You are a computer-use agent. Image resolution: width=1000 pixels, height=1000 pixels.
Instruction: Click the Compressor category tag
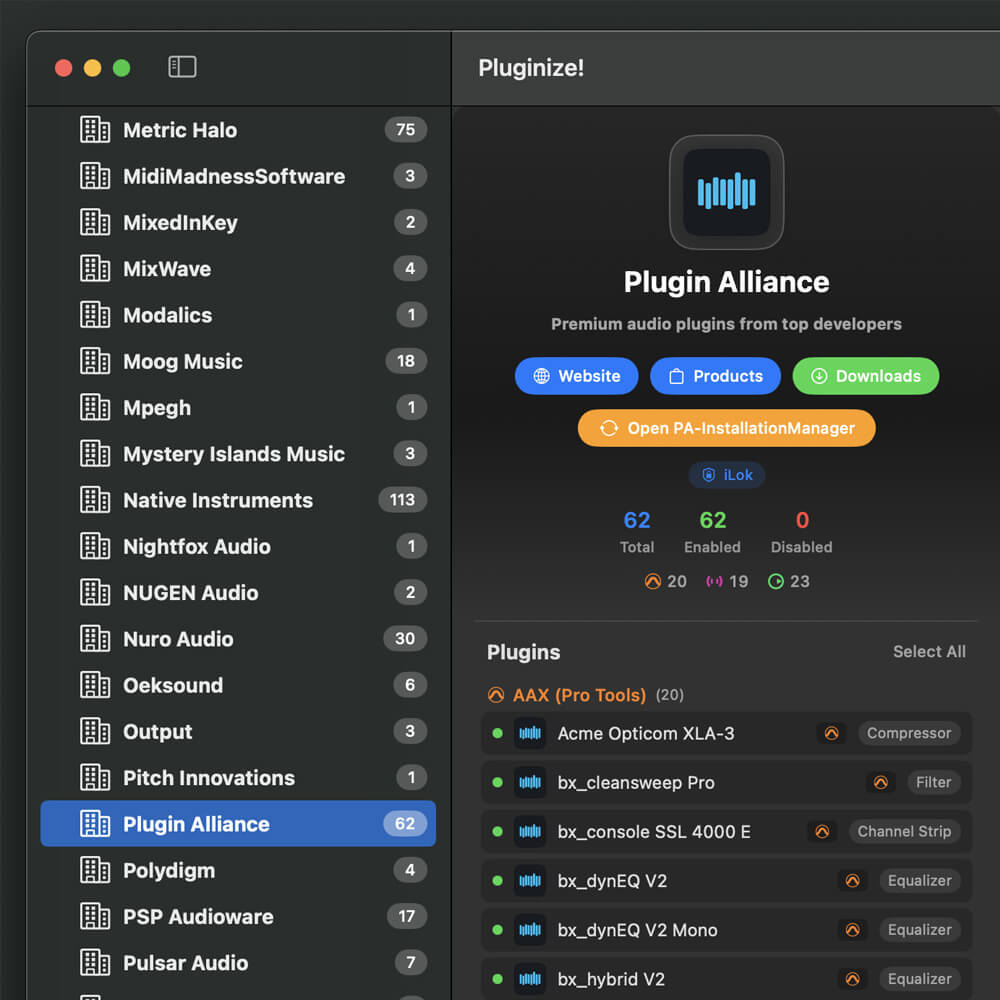coord(909,733)
